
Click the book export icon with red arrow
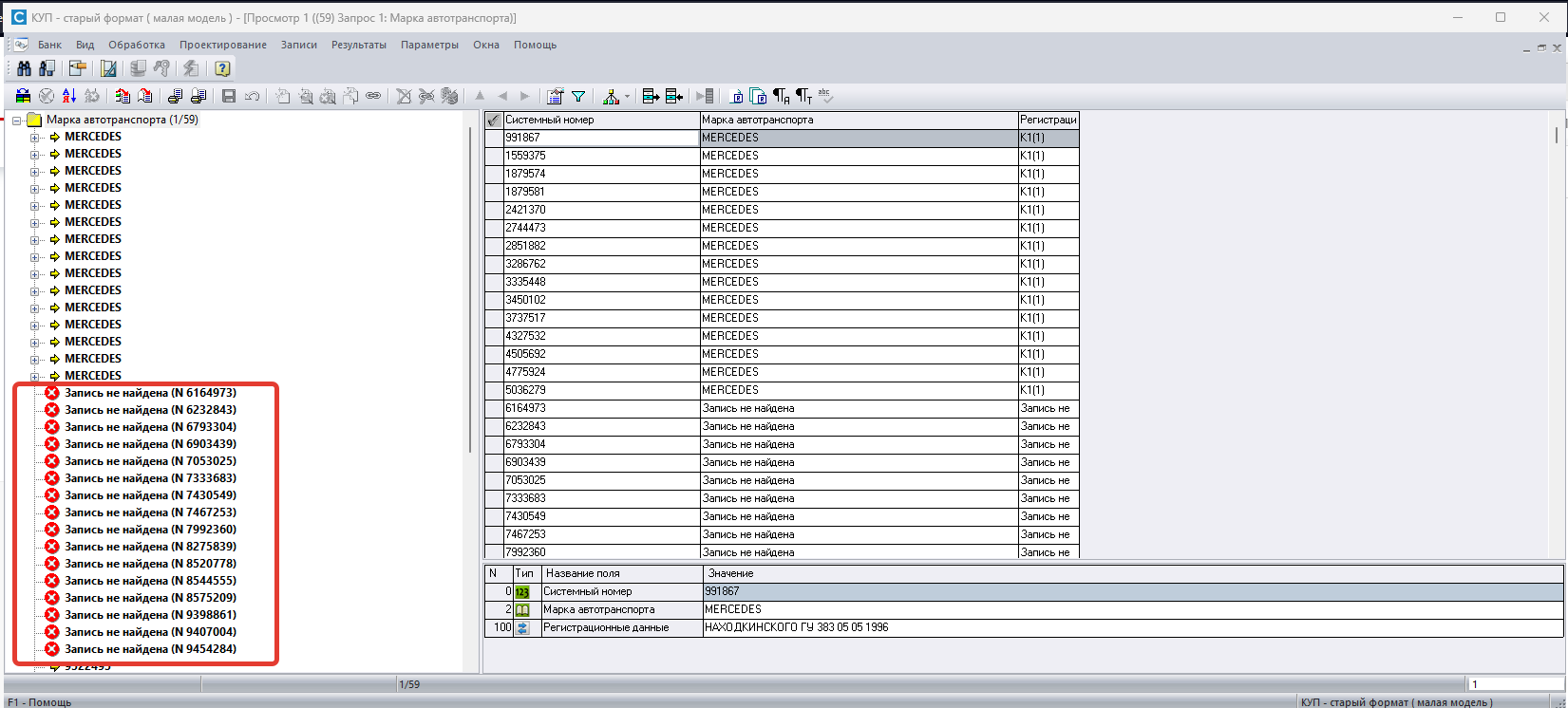tap(145, 96)
